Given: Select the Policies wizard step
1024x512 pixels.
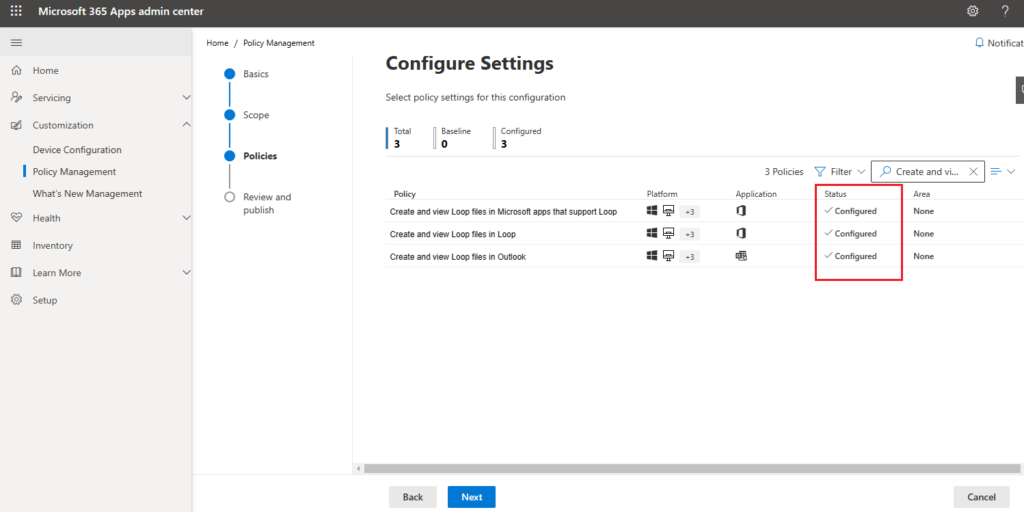Looking at the screenshot, I should point(260,156).
